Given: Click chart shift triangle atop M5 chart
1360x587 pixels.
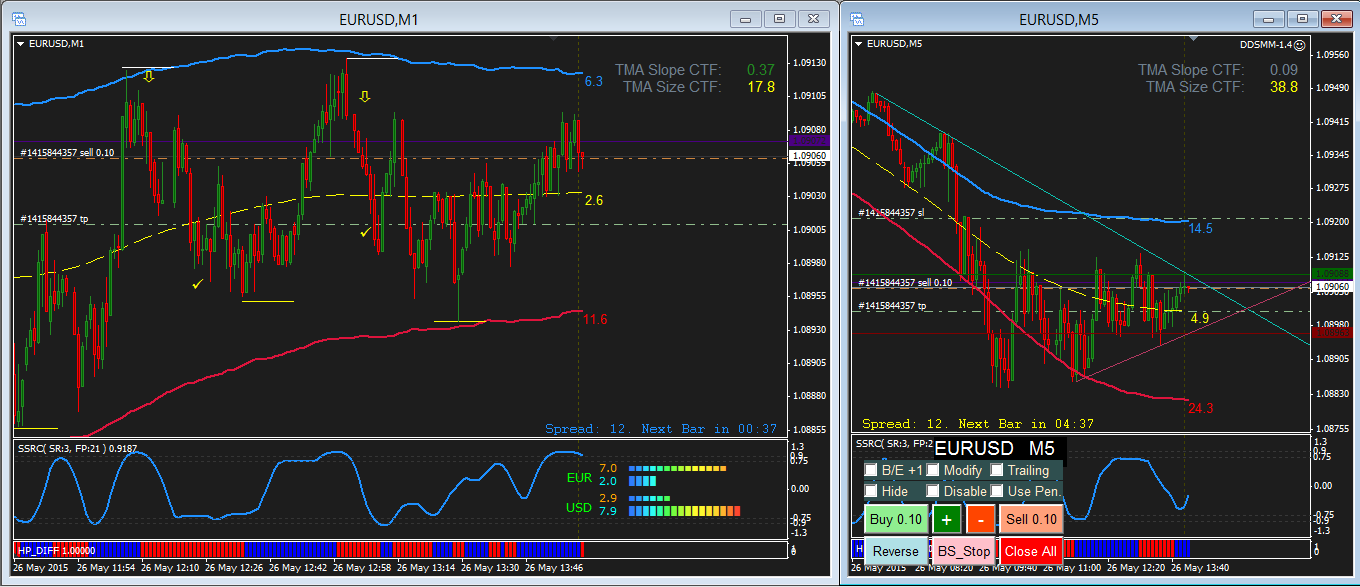Looking at the screenshot, I should 1192,38.
